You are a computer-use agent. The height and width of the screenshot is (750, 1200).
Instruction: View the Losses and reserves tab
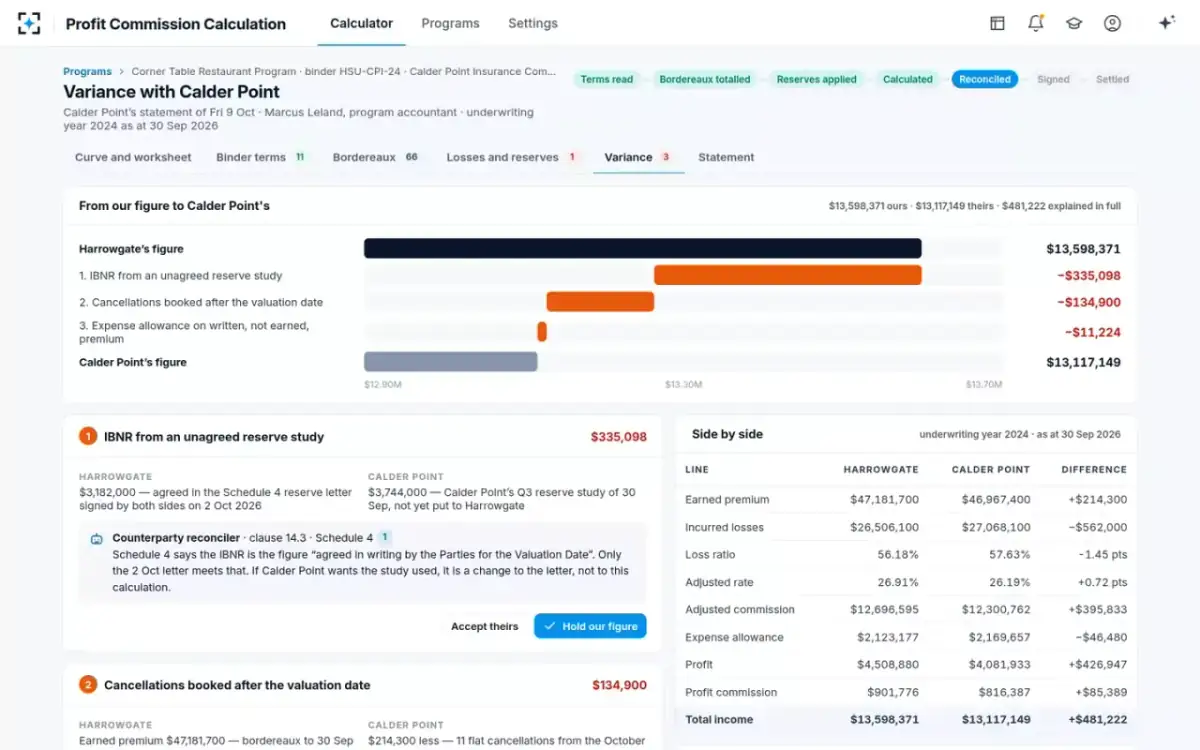point(513,157)
